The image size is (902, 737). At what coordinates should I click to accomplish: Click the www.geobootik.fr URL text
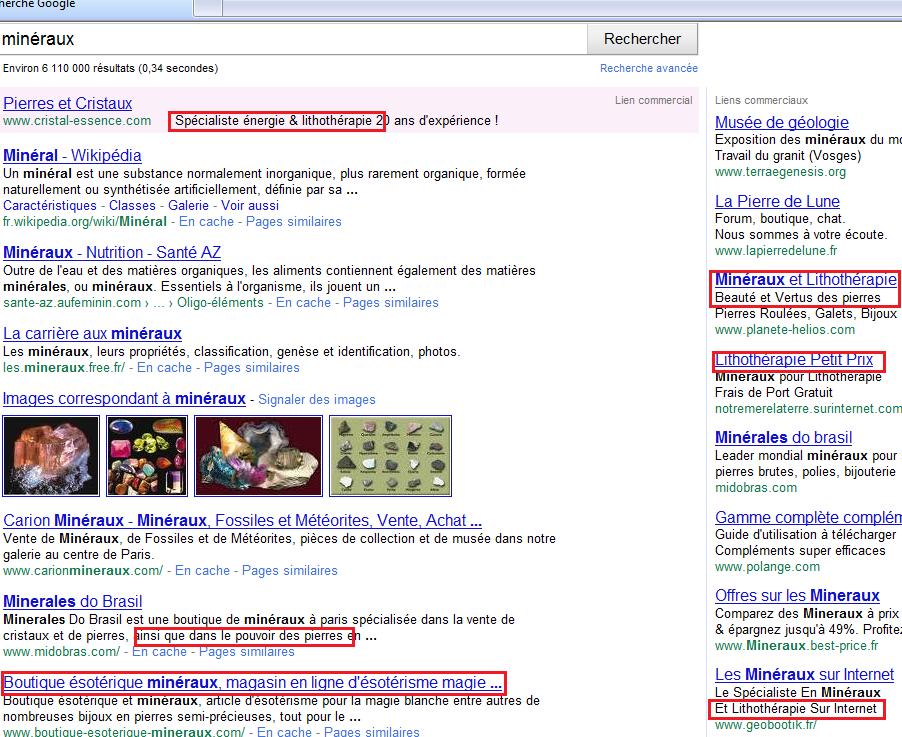(x=766, y=725)
